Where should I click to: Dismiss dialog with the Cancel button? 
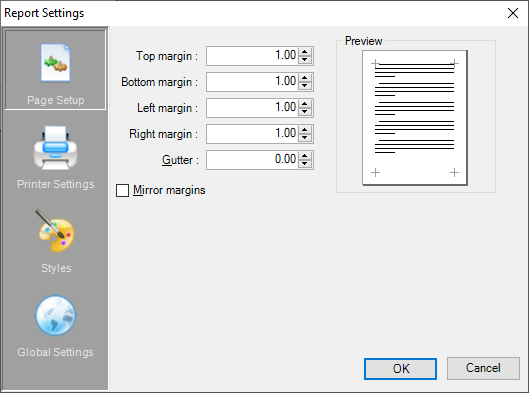[483, 368]
